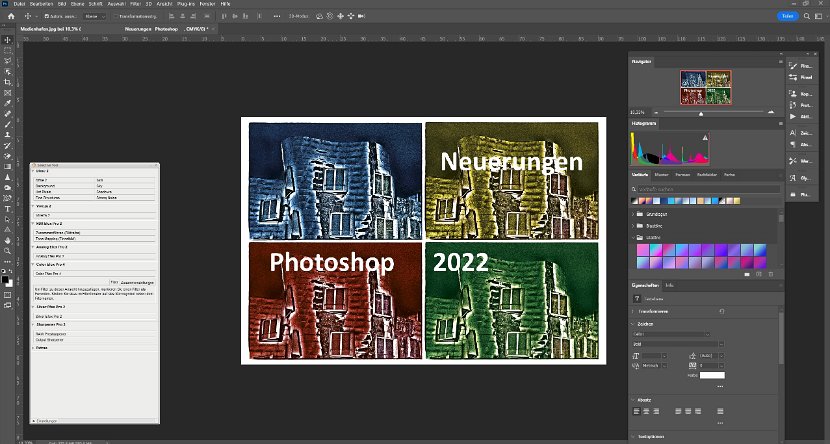Click the Navigator preview thumbnail

706,87
